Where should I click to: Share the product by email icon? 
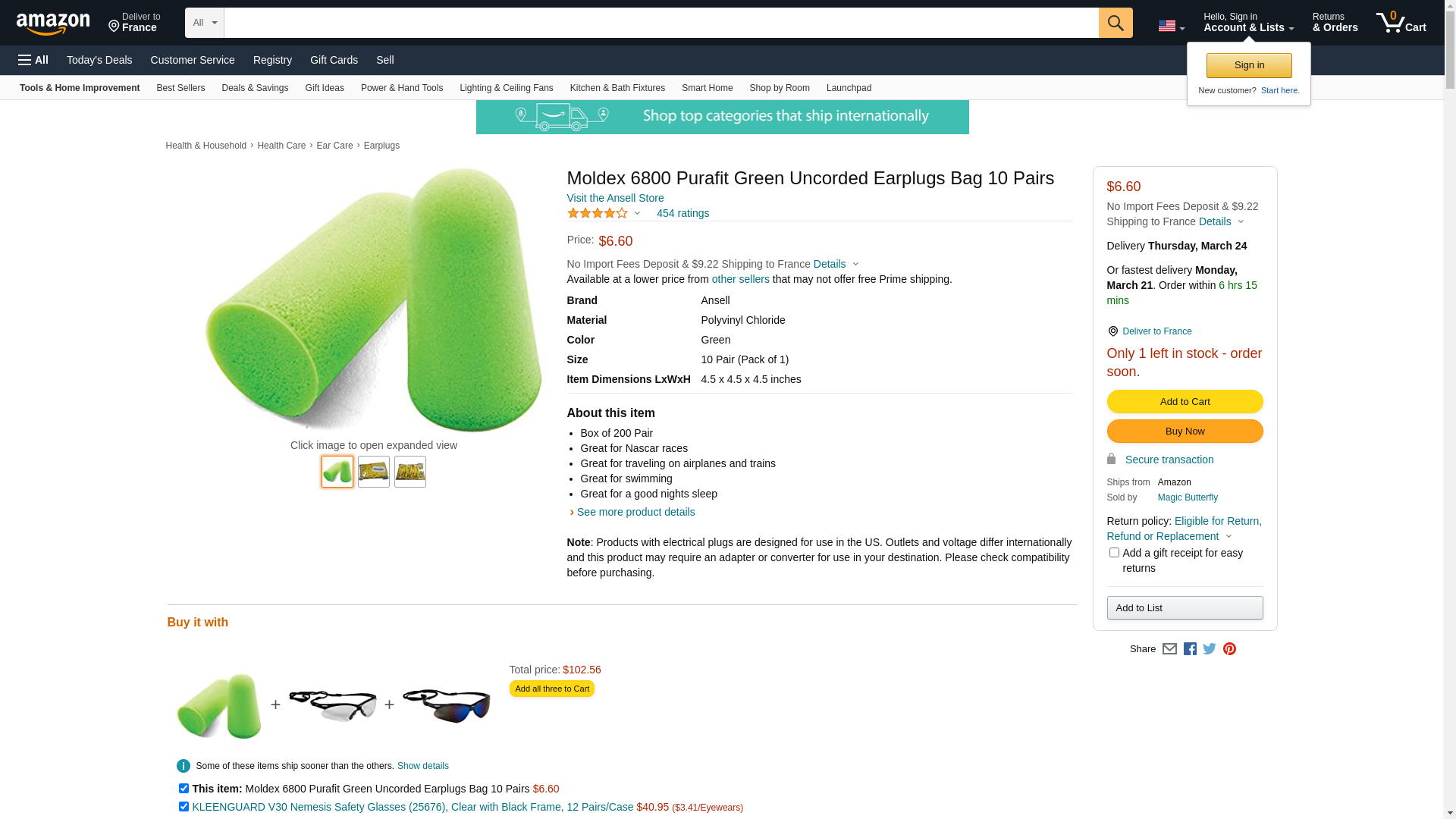(1169, 649)
